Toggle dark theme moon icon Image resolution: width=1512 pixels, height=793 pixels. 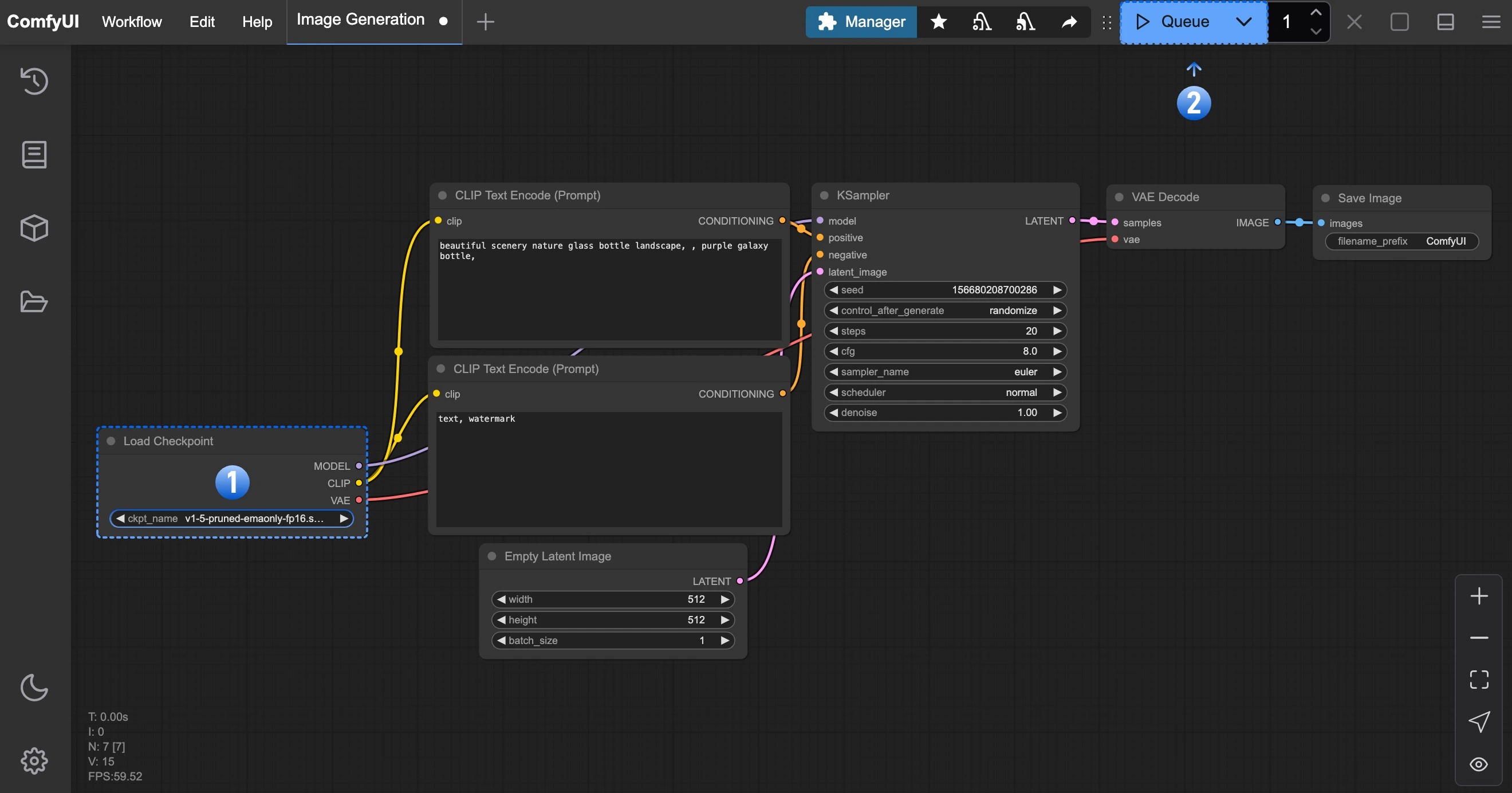(x=34, y=687)
